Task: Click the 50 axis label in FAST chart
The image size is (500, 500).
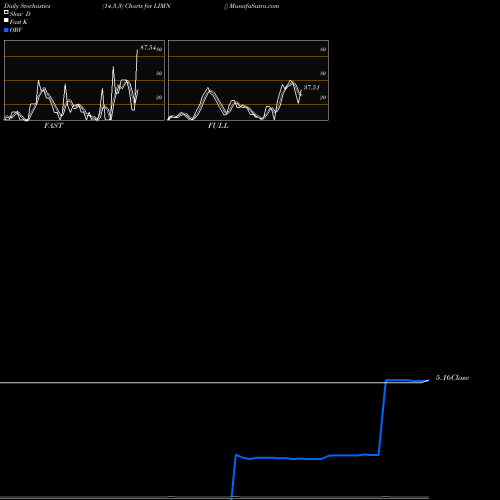Action: pyautogui.click(x=159, y=73)
